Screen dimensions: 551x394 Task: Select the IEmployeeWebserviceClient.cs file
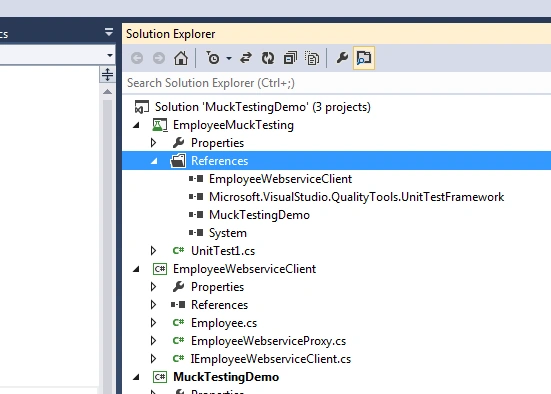pos(271,359)
